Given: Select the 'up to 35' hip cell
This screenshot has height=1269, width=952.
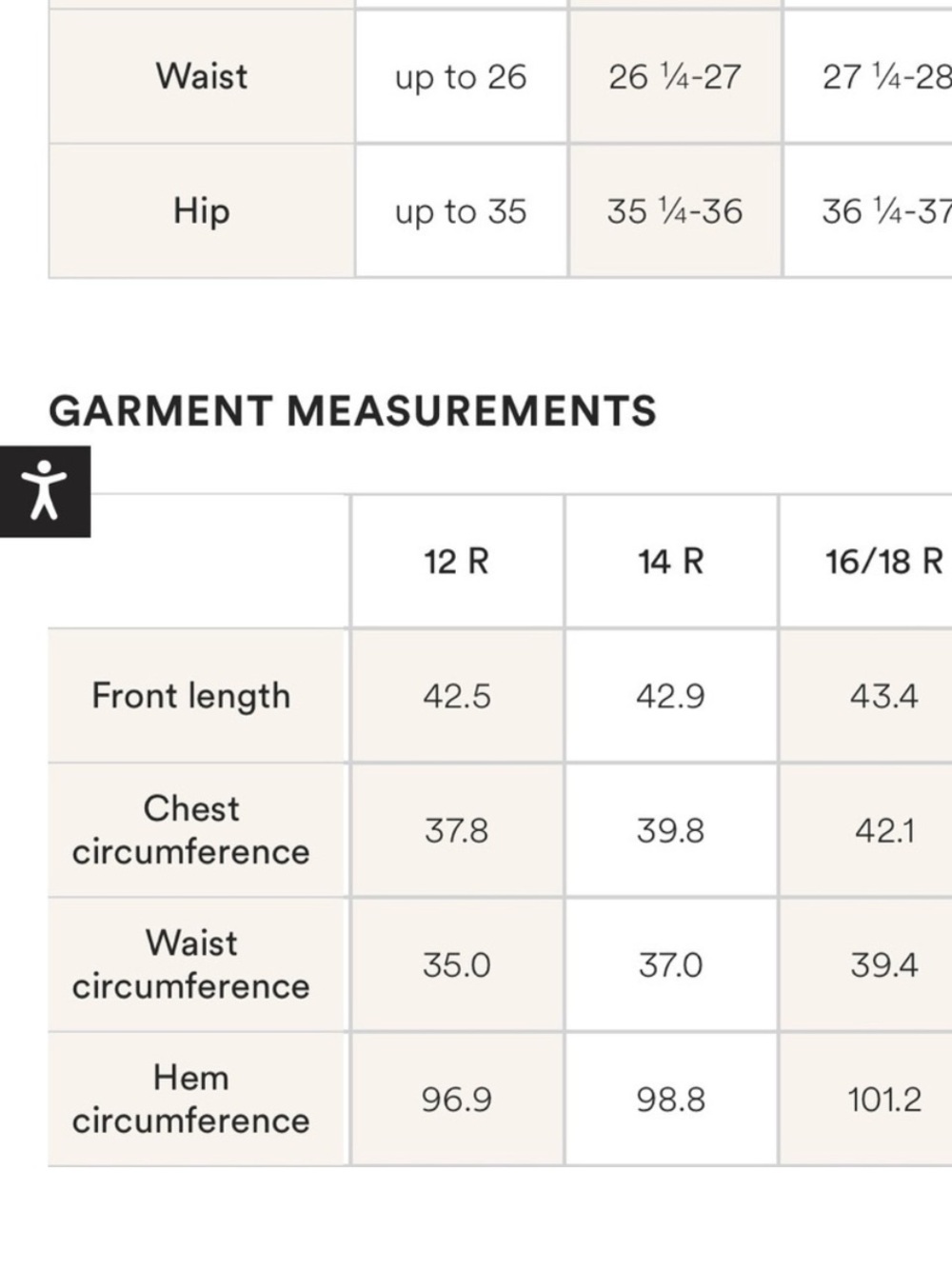Looking at the screenshot, I should click(461, 211).
